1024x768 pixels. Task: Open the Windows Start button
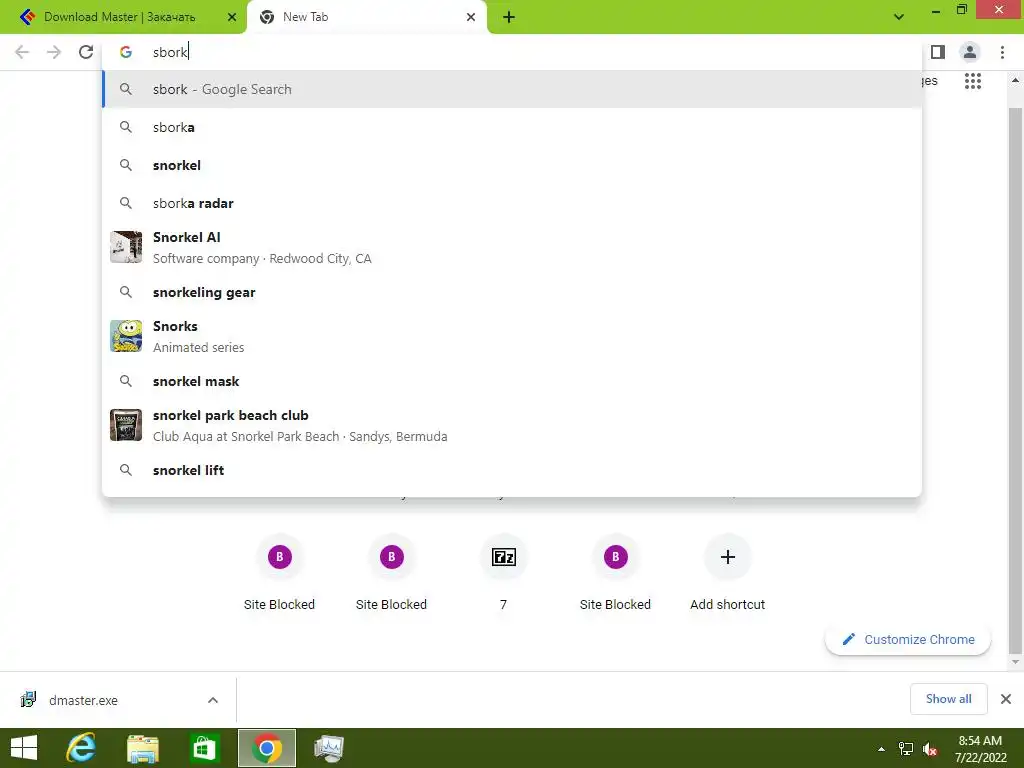[x=24, y=748]
